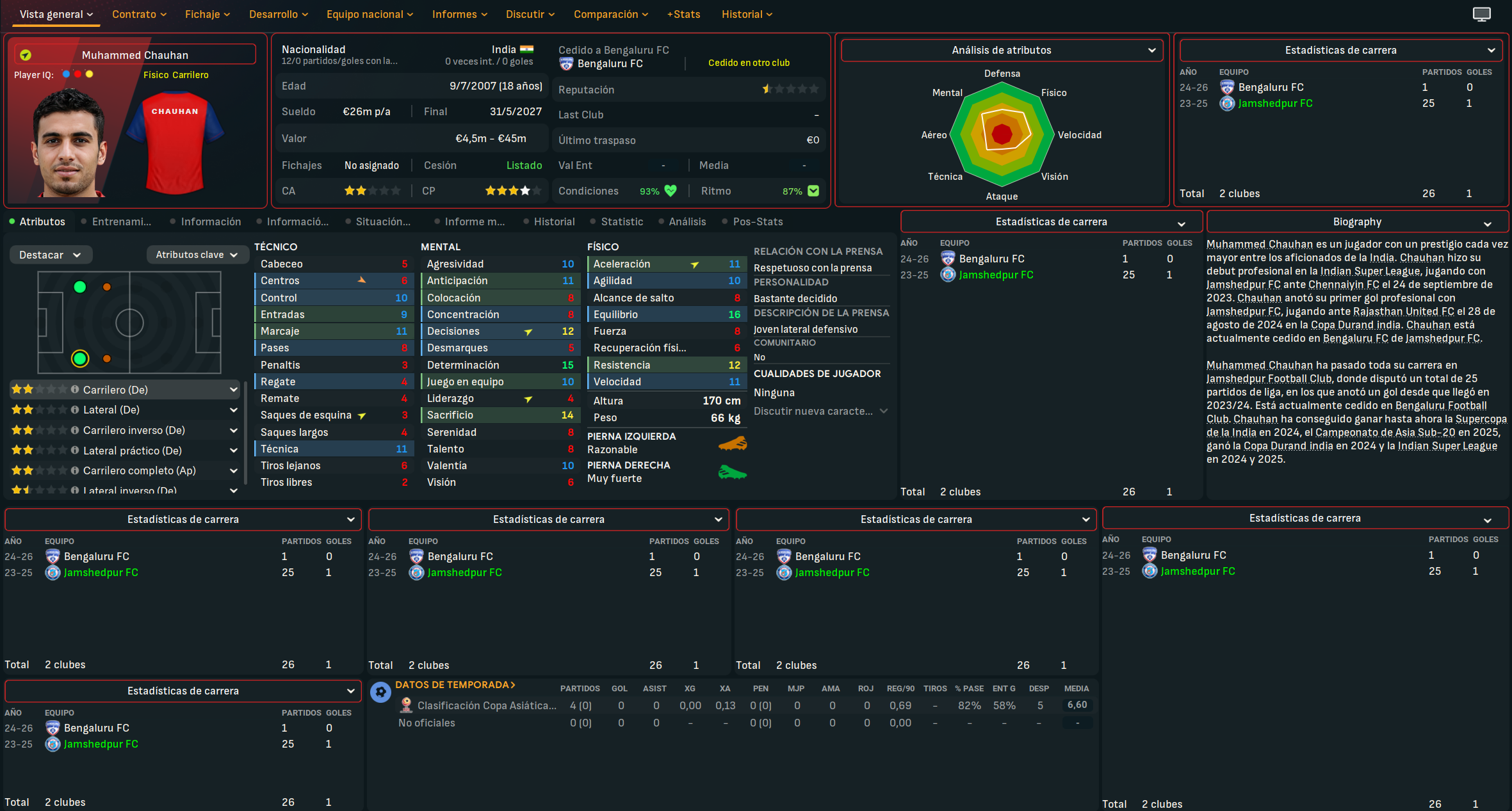Viewport: 1512px width, 811px height.
Task: Select the Historial view option under the profile
Action: click(549, 221)
